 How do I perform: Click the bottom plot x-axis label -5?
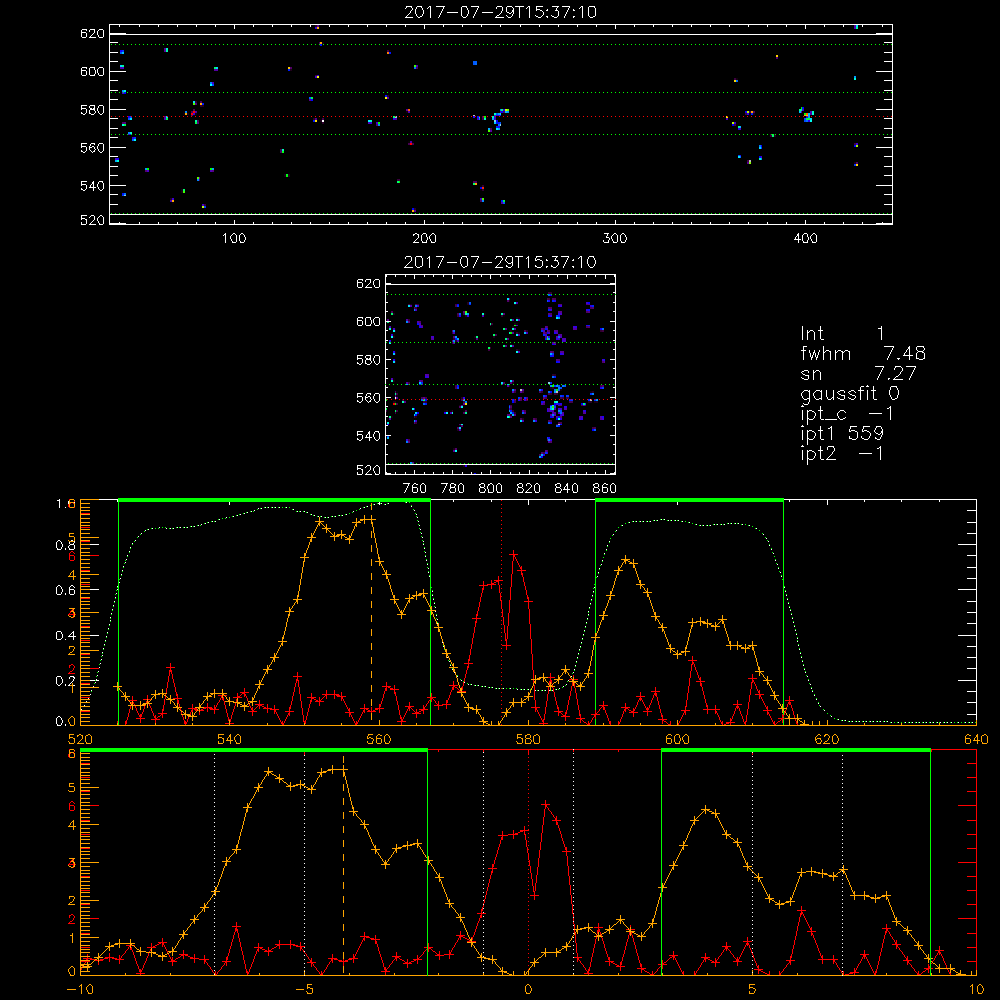click(304, 990)
